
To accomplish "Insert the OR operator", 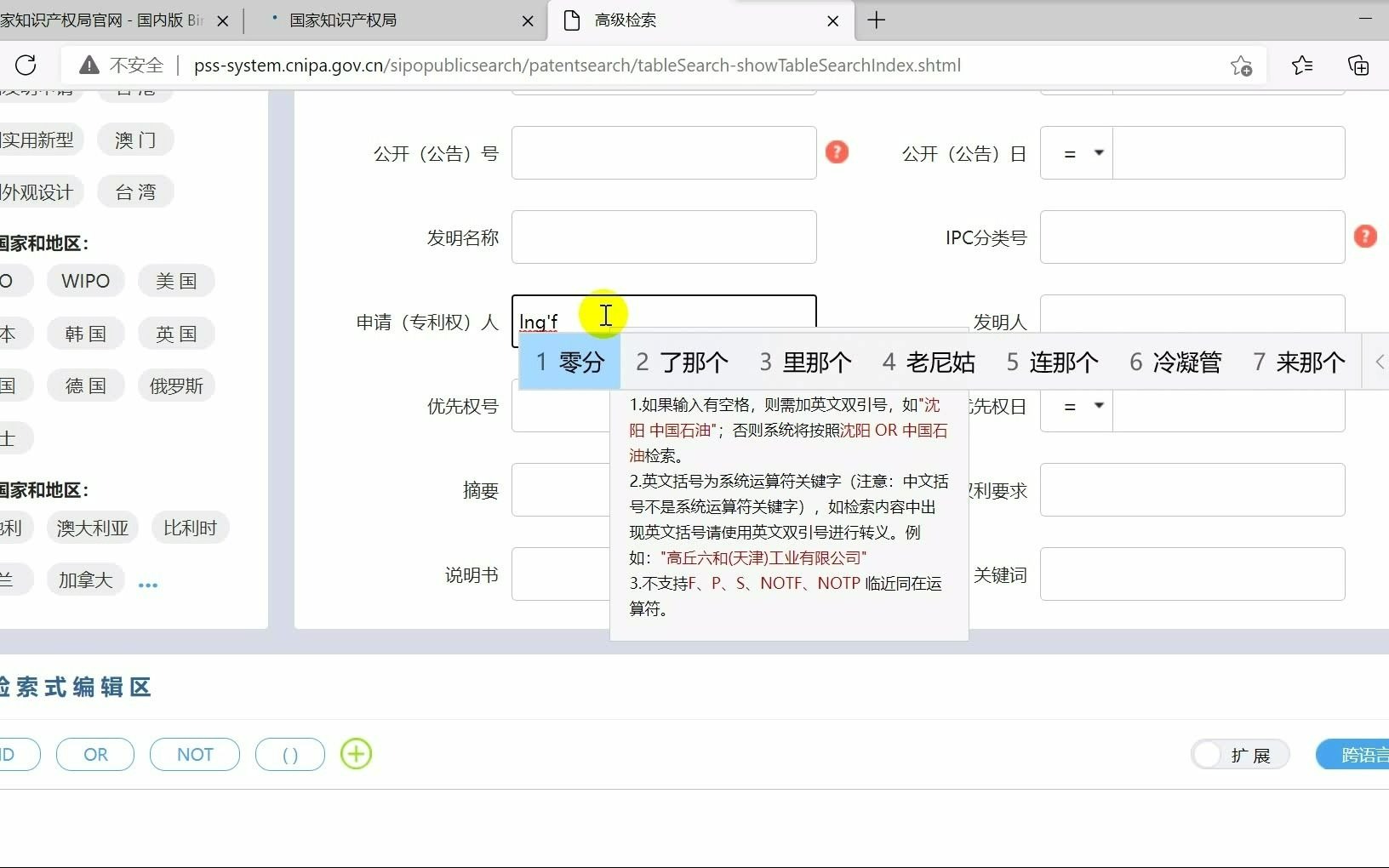I will point(95,755).
